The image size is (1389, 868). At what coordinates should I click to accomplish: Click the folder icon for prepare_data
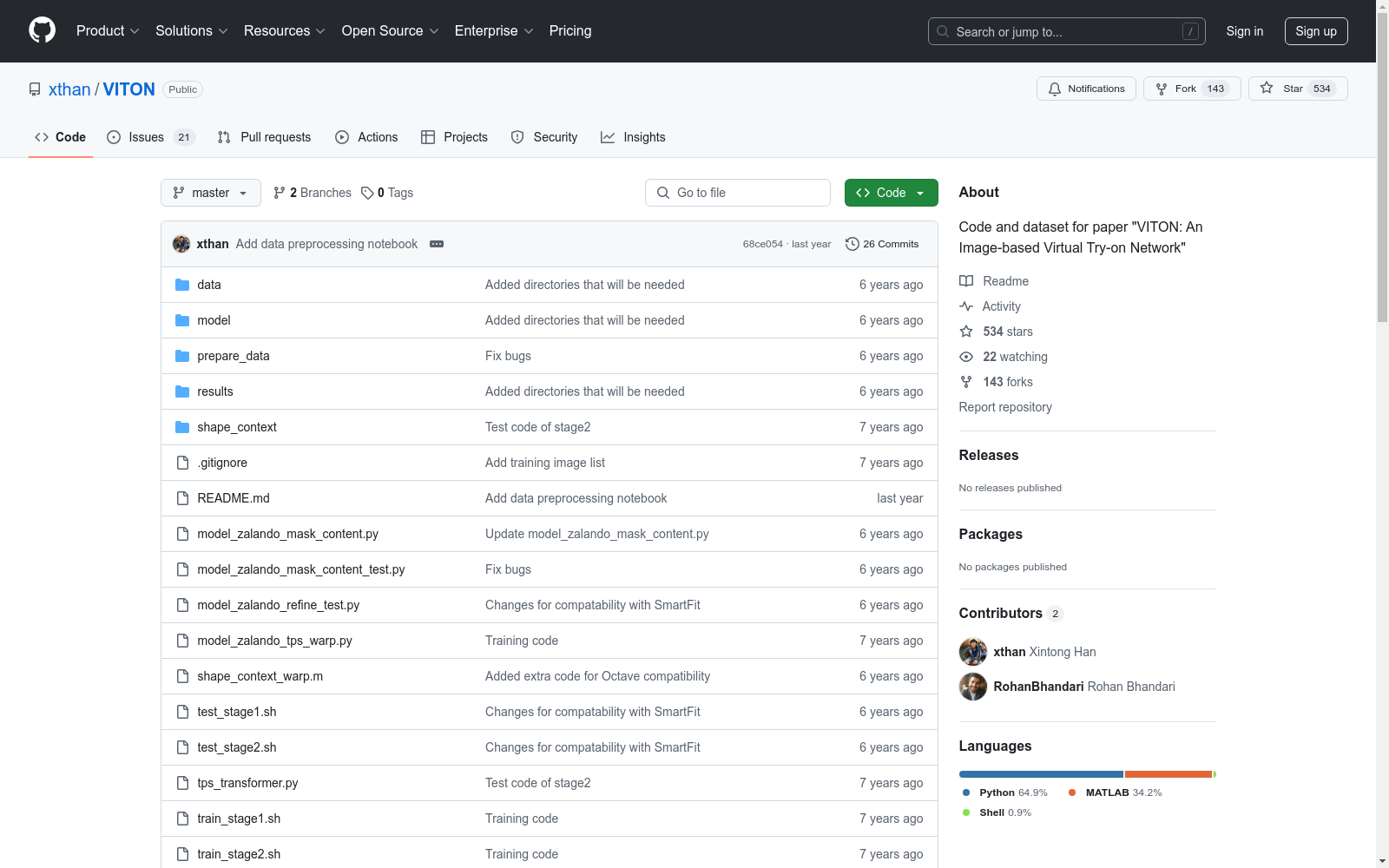point(182,356)
